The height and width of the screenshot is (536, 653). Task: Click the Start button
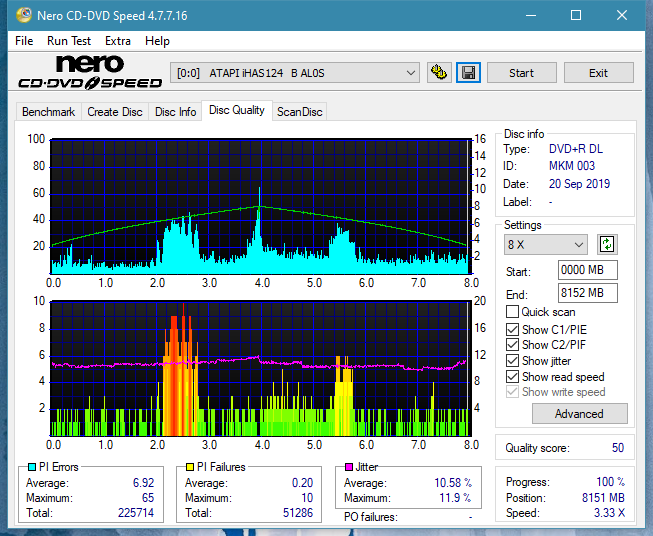coord(521,73)
